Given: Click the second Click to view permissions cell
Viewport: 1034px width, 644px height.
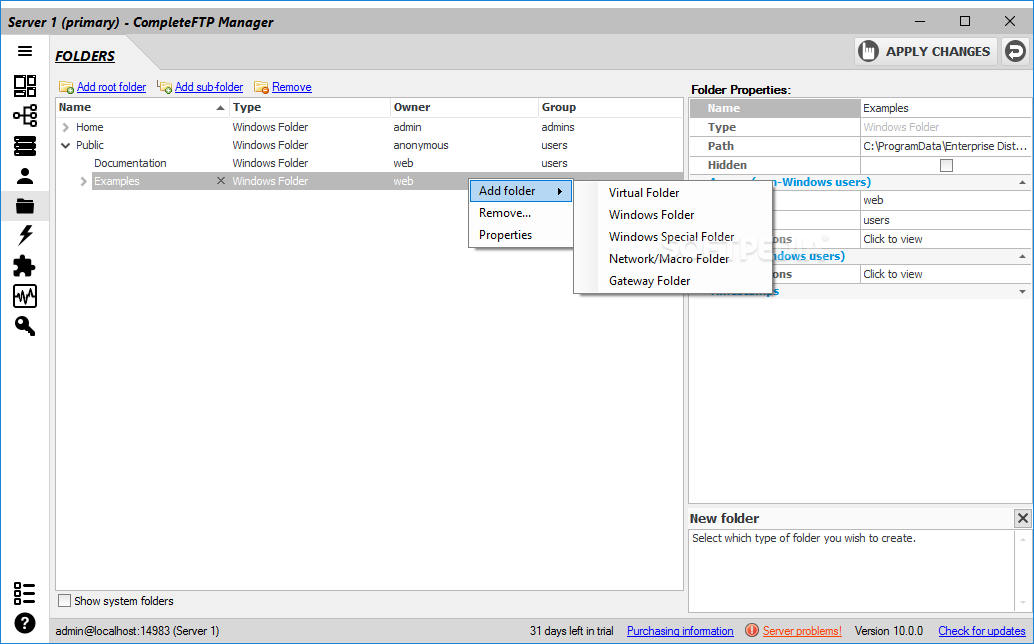Looking at the screenshot, I should pyautogui.click(x=946, y=274).
